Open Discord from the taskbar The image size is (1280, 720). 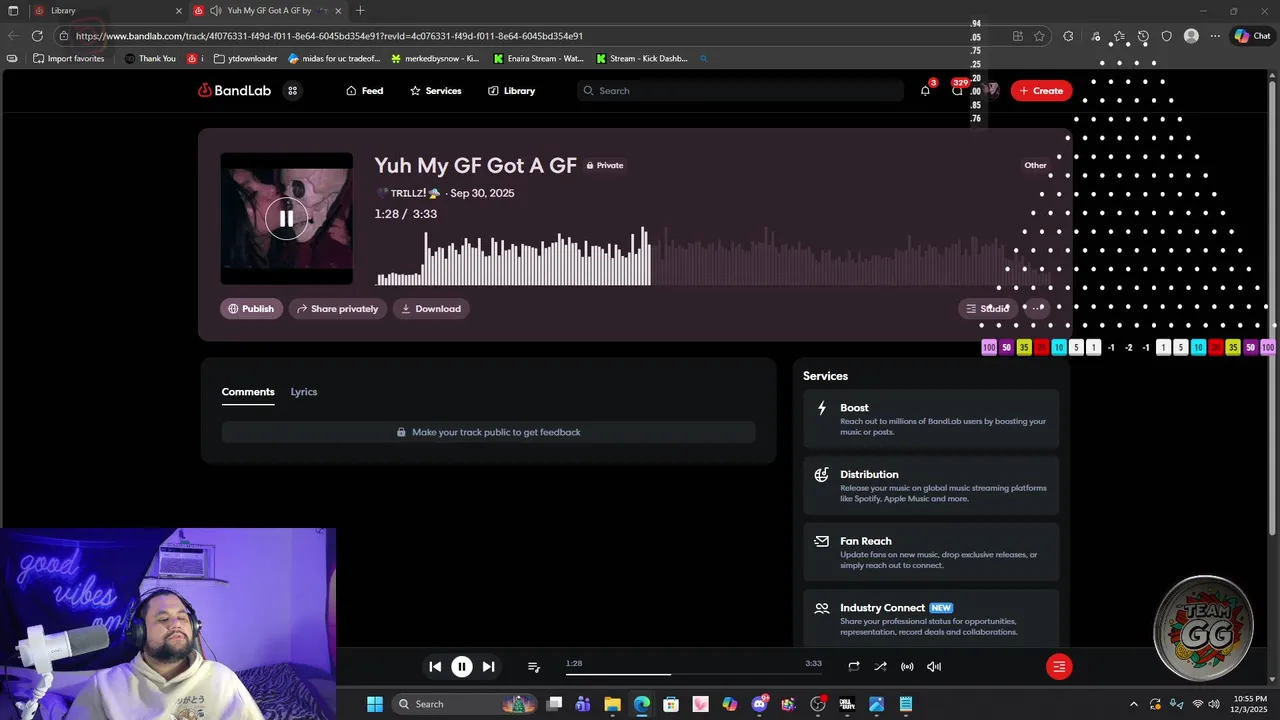759,704
